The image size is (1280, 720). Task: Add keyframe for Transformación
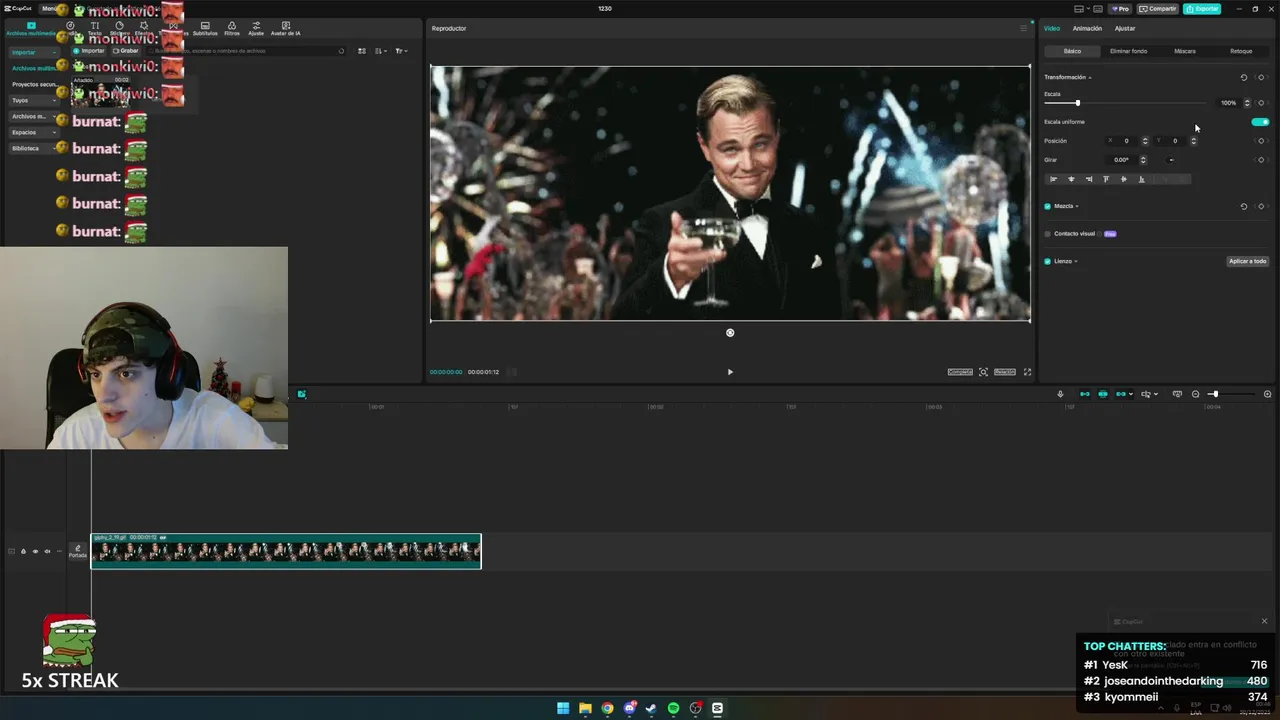(x=1261, y=77)
